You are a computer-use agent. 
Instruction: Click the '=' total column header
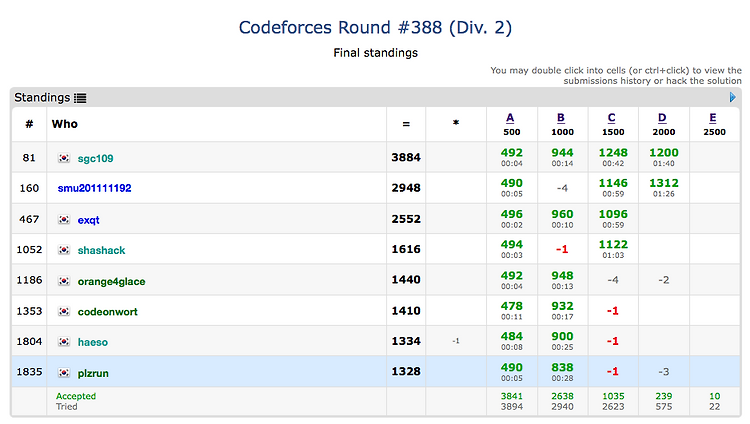pyautogui.click(x=406, y=124)
